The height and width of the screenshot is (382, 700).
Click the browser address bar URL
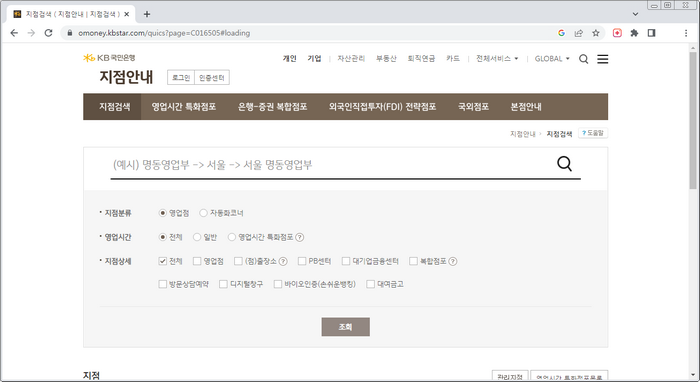[x=164, y=33]
